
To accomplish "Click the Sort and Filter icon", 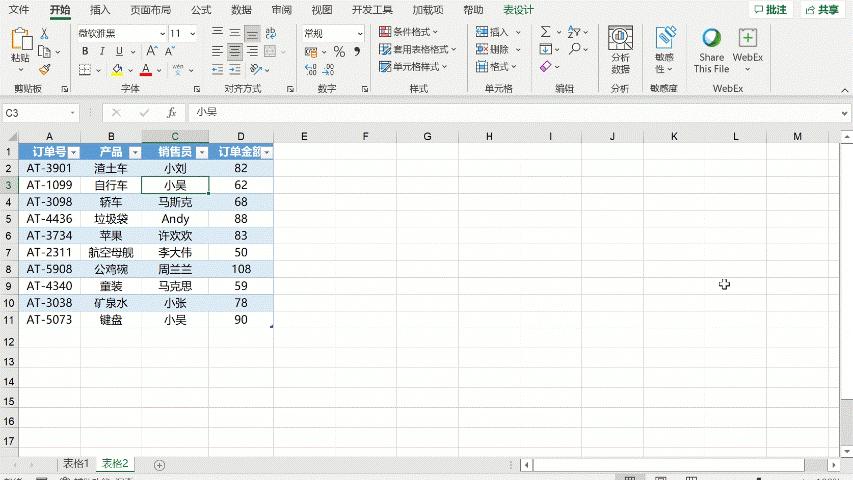I will point(573,32).
